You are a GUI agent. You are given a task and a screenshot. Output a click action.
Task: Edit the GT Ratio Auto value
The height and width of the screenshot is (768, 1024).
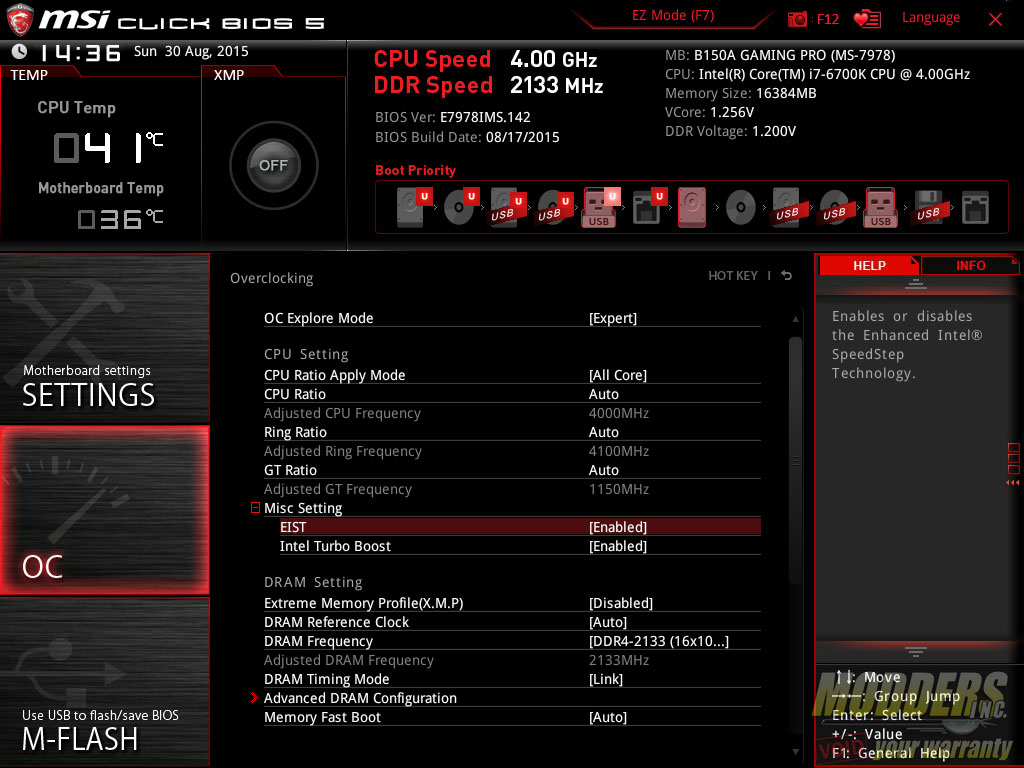(603, 470)
